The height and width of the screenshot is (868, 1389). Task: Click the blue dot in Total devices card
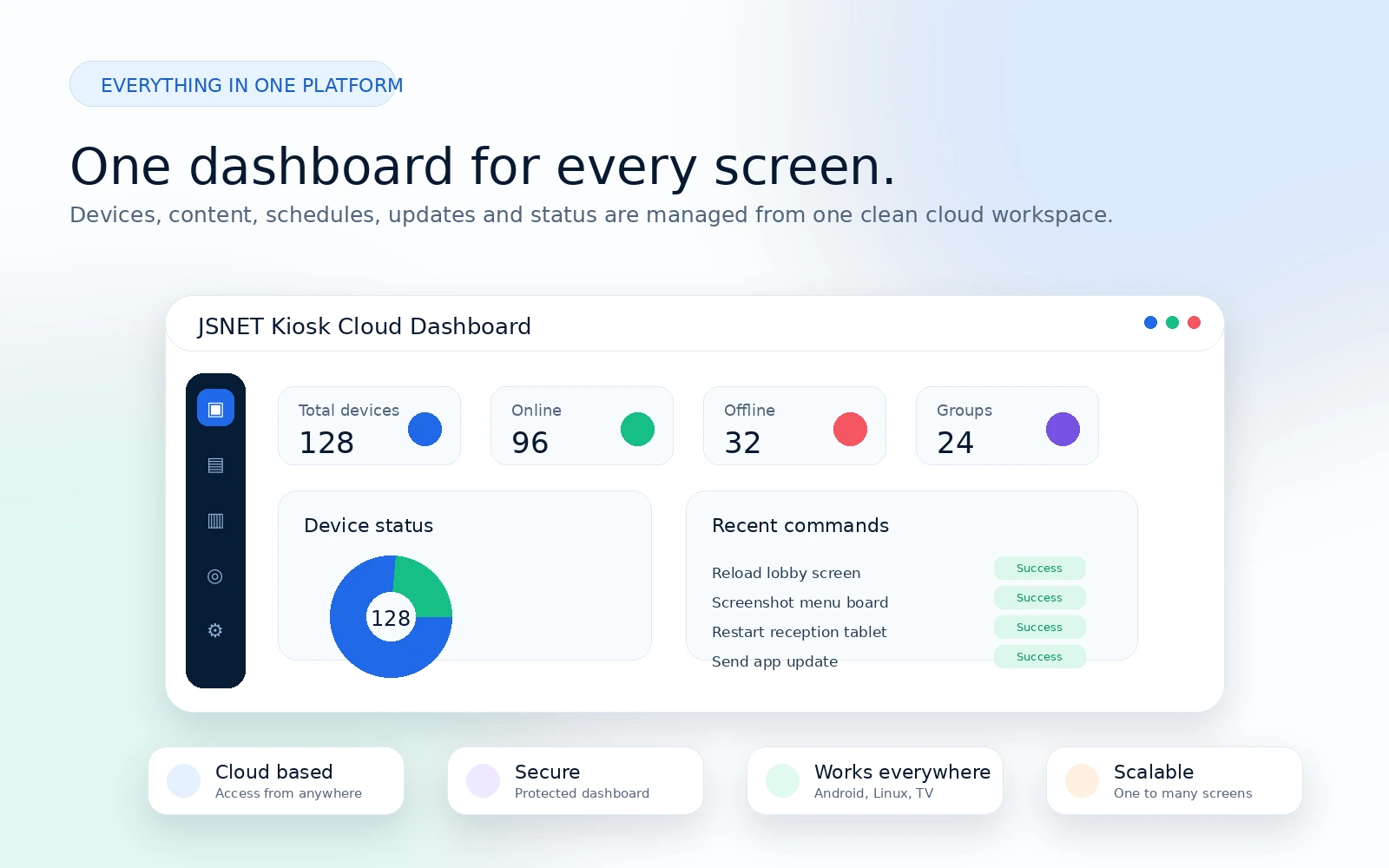tap(425, 429)
